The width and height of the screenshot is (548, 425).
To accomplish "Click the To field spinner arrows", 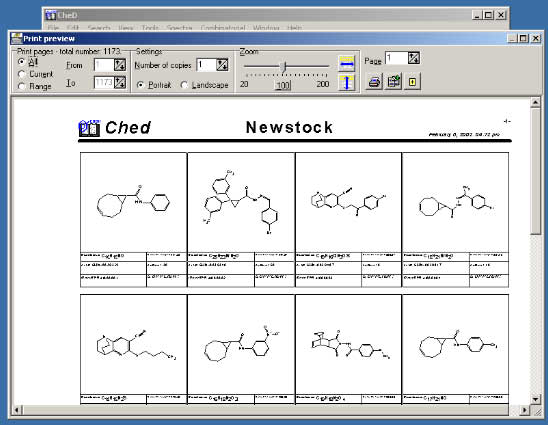I will [x=120, y=82].
